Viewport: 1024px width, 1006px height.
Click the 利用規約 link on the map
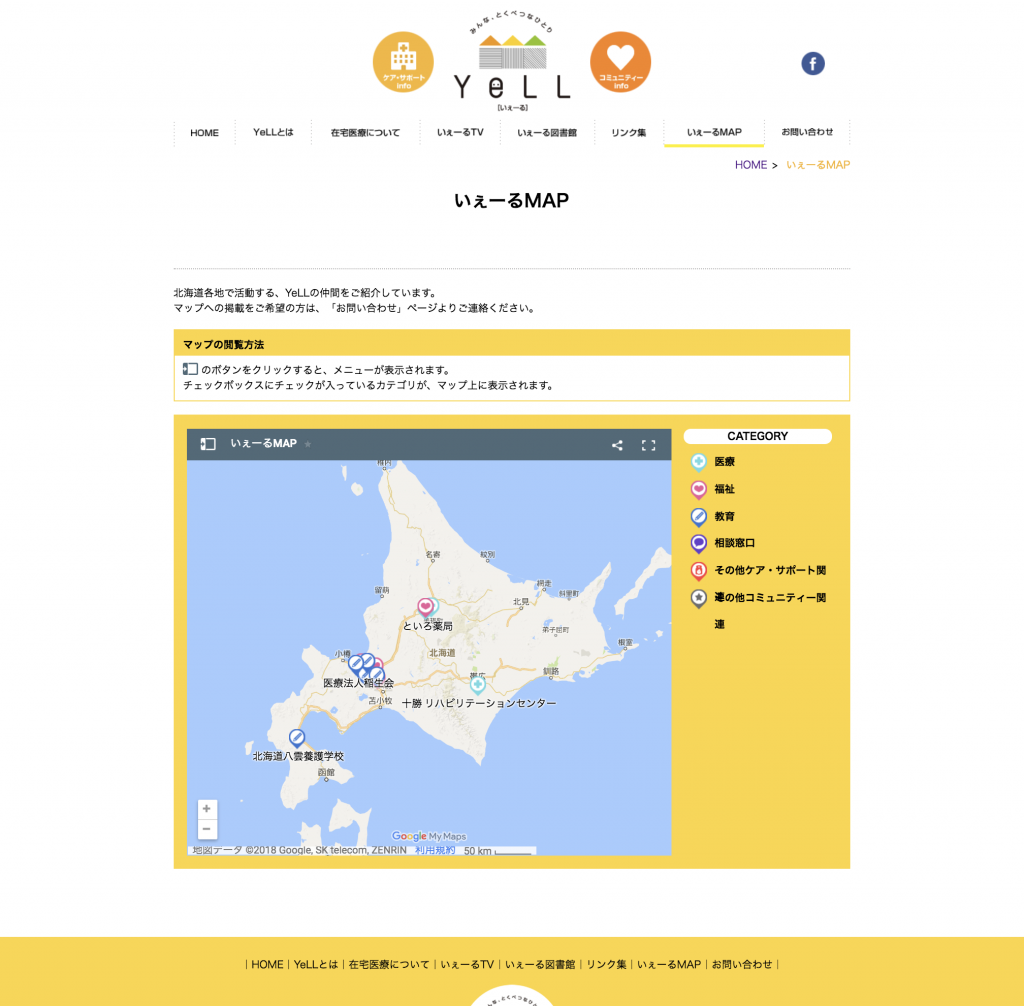pos(435,851)
